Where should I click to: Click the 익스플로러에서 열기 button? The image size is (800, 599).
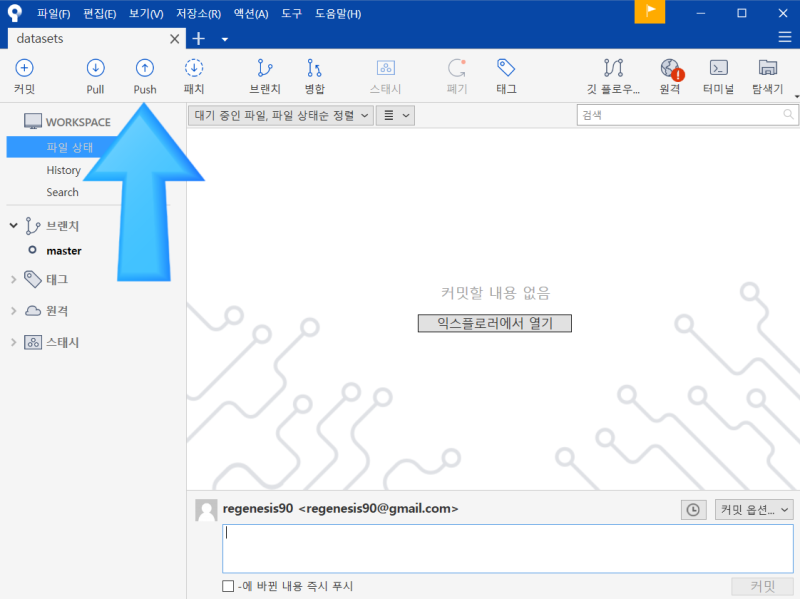pos(494,322)
